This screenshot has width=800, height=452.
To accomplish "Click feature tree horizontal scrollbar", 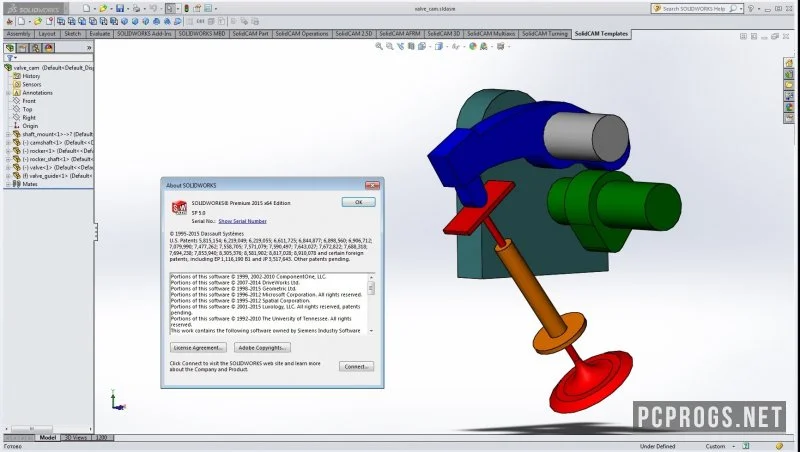I will [x=49, y=429].
